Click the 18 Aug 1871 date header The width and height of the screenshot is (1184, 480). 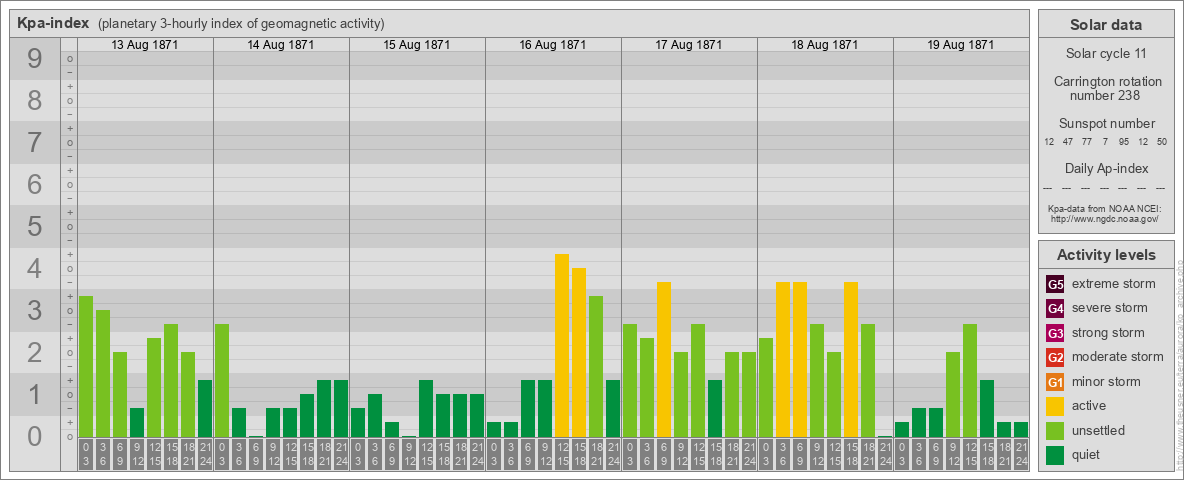(825, 45)
